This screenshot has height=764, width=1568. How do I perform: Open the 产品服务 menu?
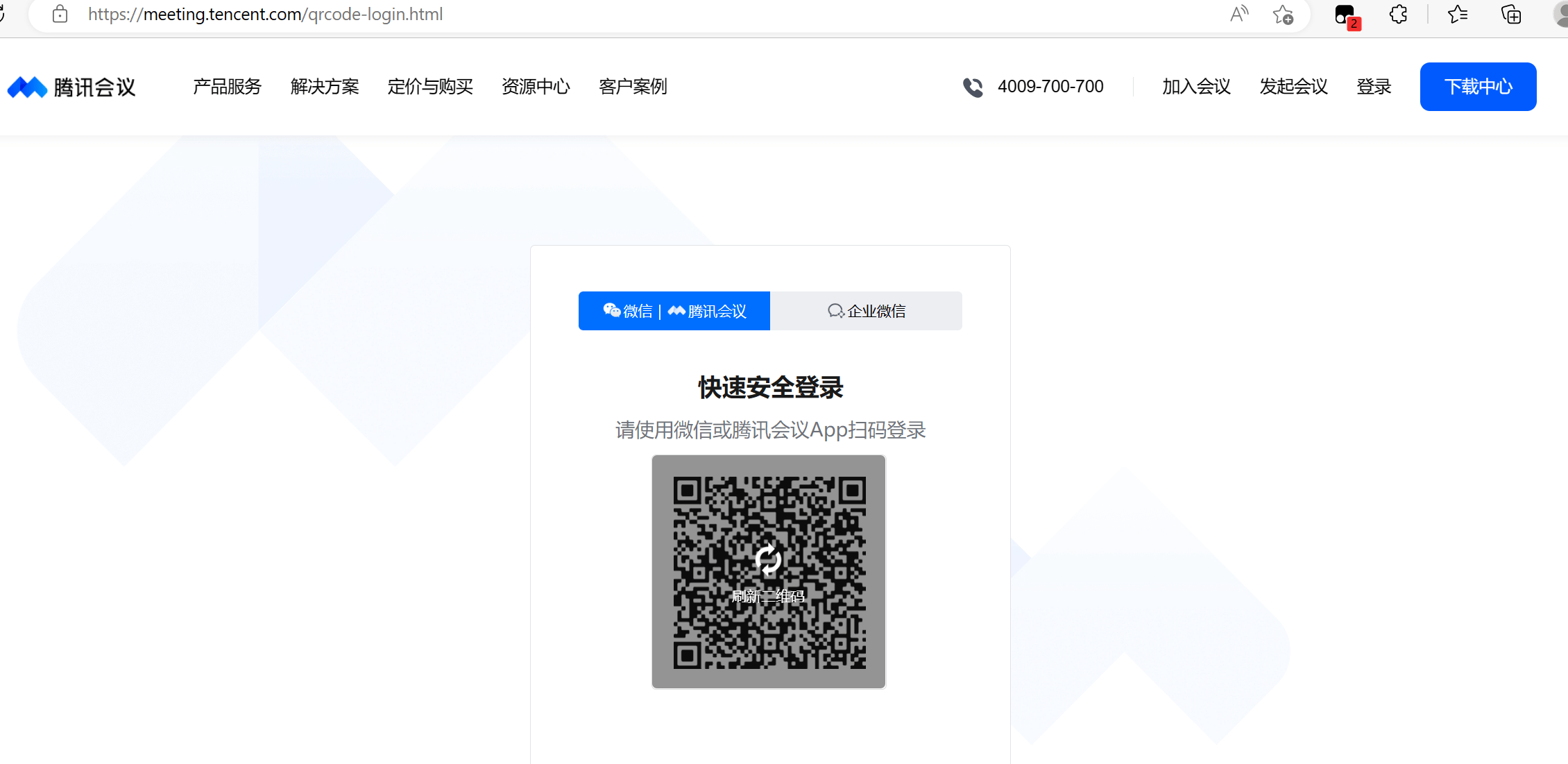[226, 87]
